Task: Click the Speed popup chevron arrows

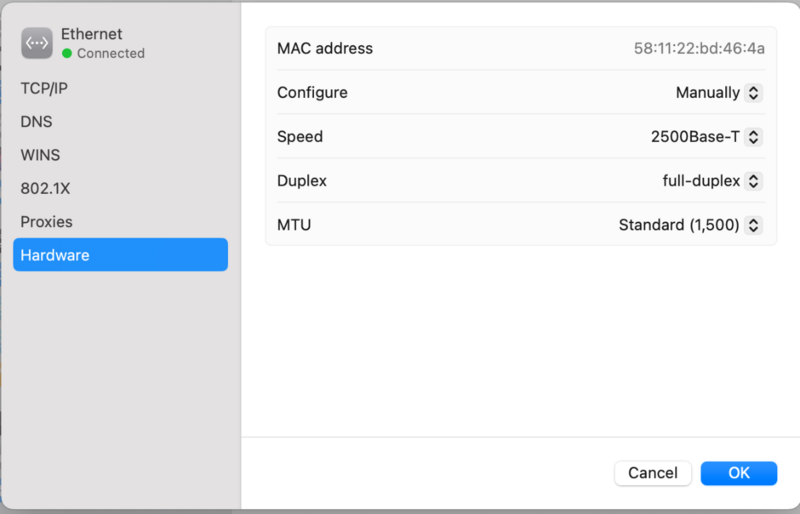Action: pos(754,137)
